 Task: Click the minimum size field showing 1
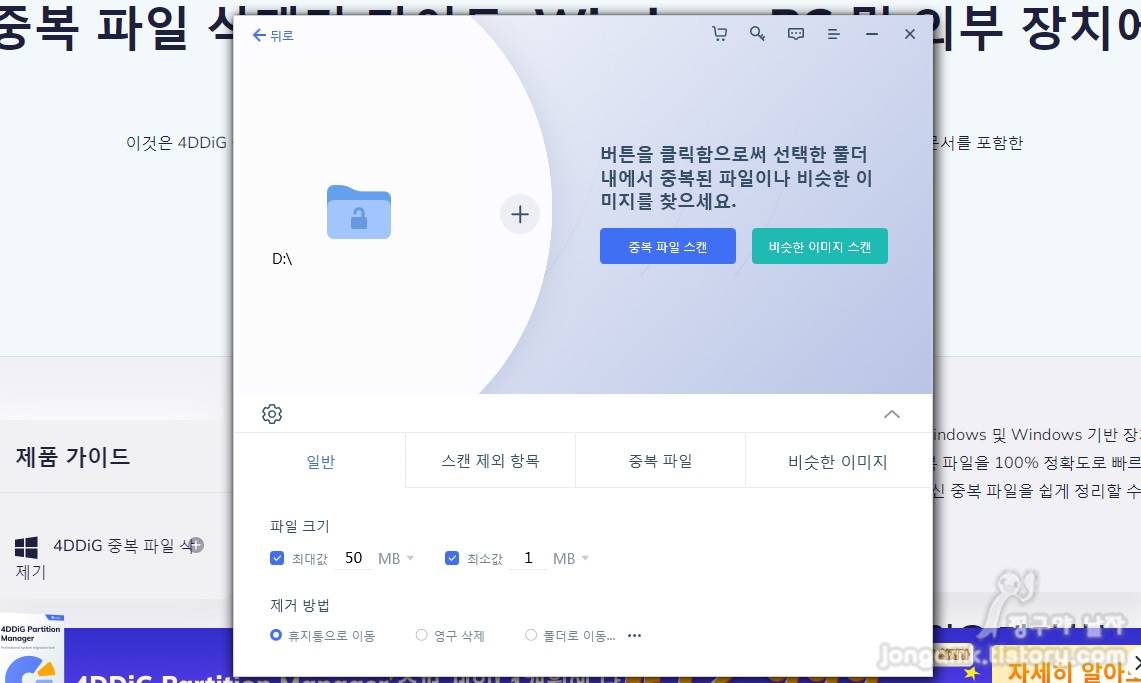point(528,558)
